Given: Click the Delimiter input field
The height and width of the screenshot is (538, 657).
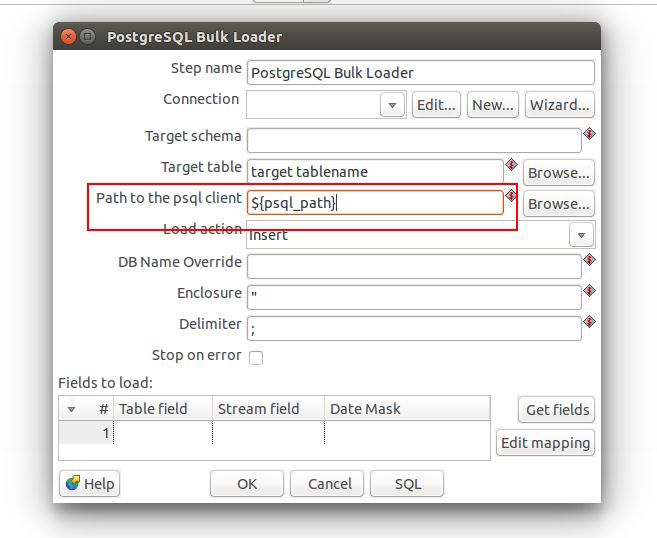Looking at the screenshot, I should (414, 328).
